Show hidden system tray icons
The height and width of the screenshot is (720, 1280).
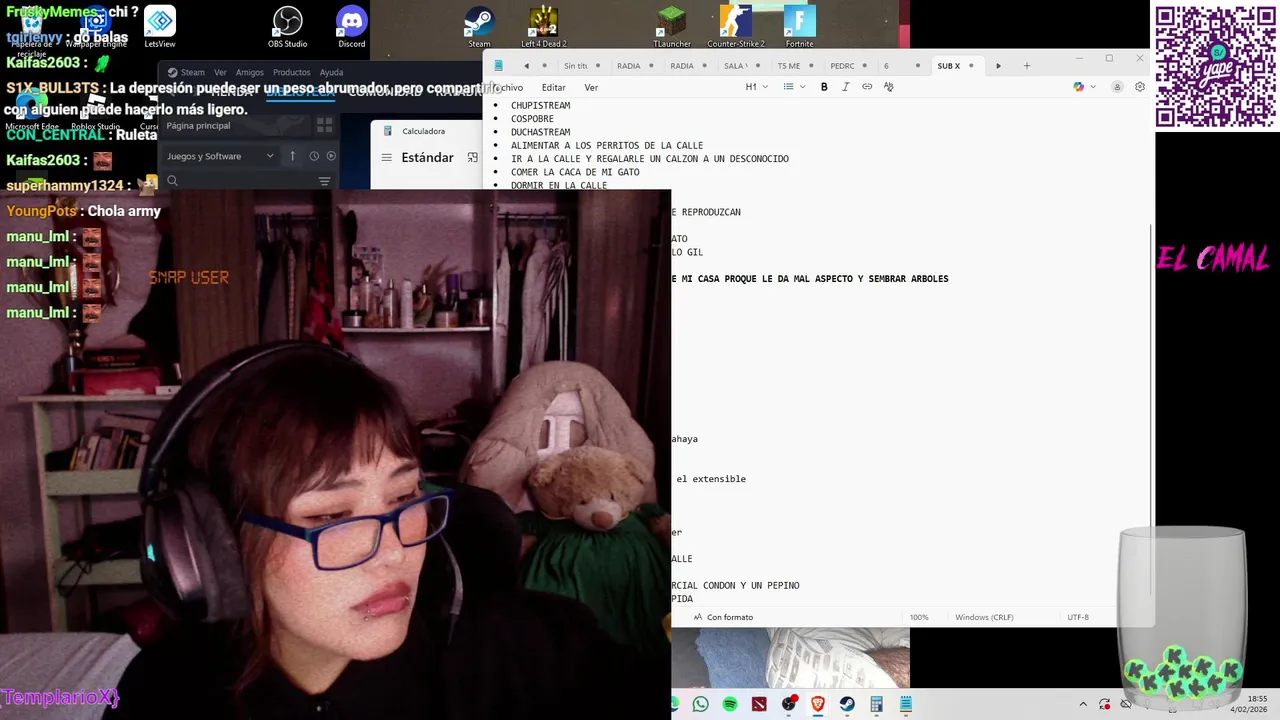coord(1083,704)
